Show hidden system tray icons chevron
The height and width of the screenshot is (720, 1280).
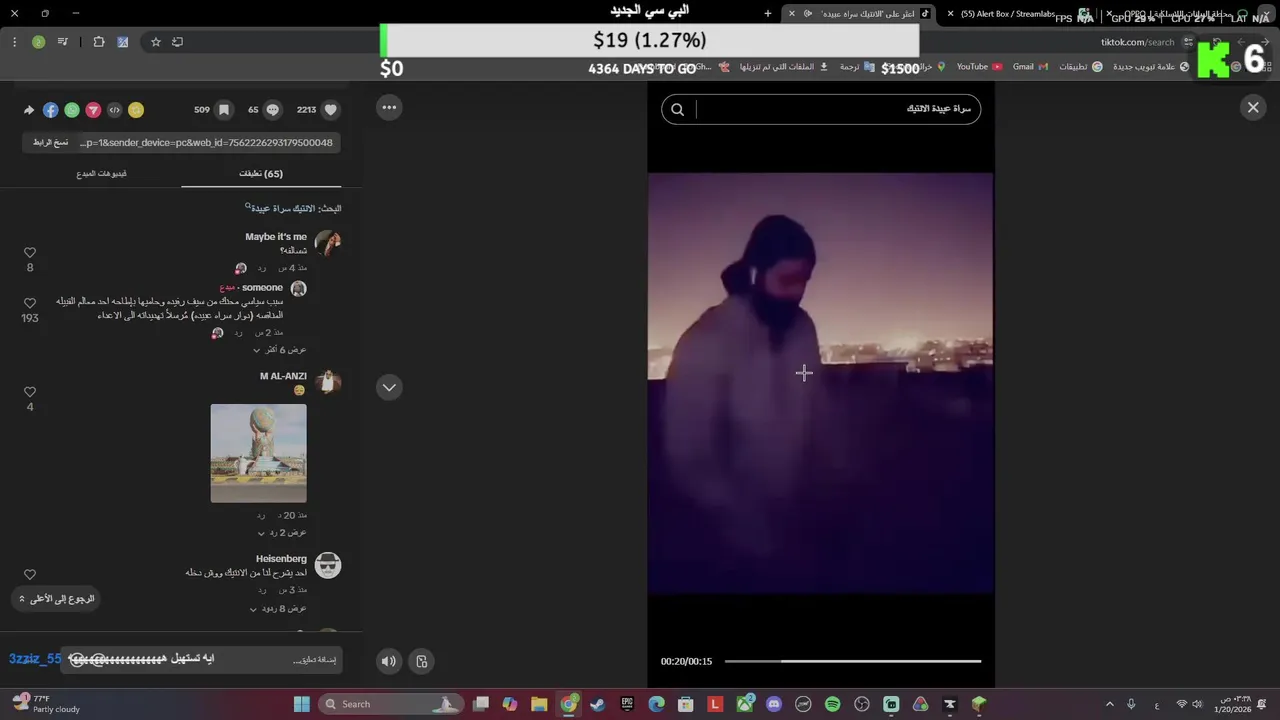(x=1109, y=704)
